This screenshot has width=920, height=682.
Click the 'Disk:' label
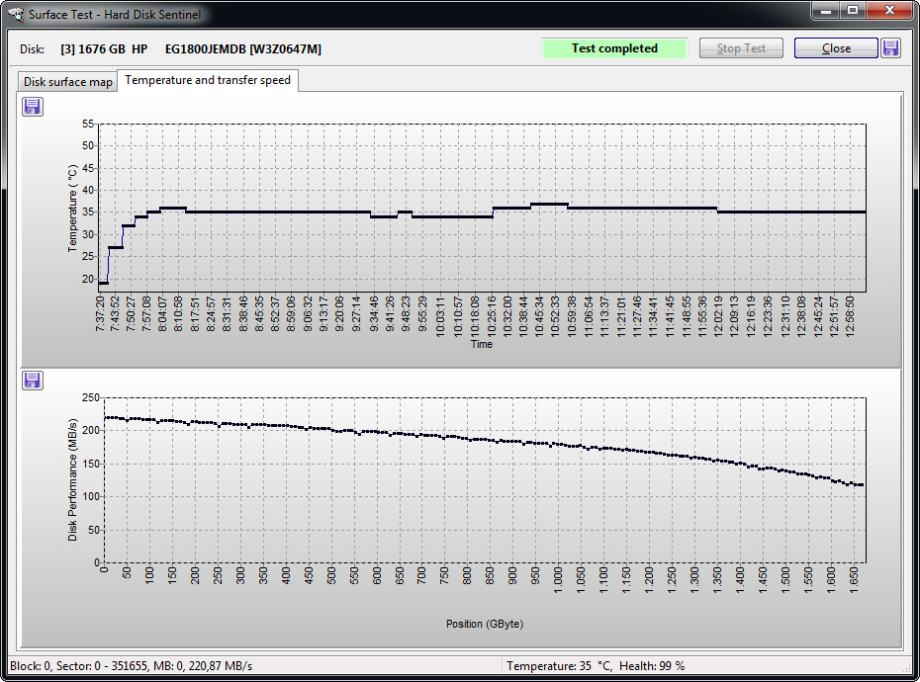click(x=32, y=49)
